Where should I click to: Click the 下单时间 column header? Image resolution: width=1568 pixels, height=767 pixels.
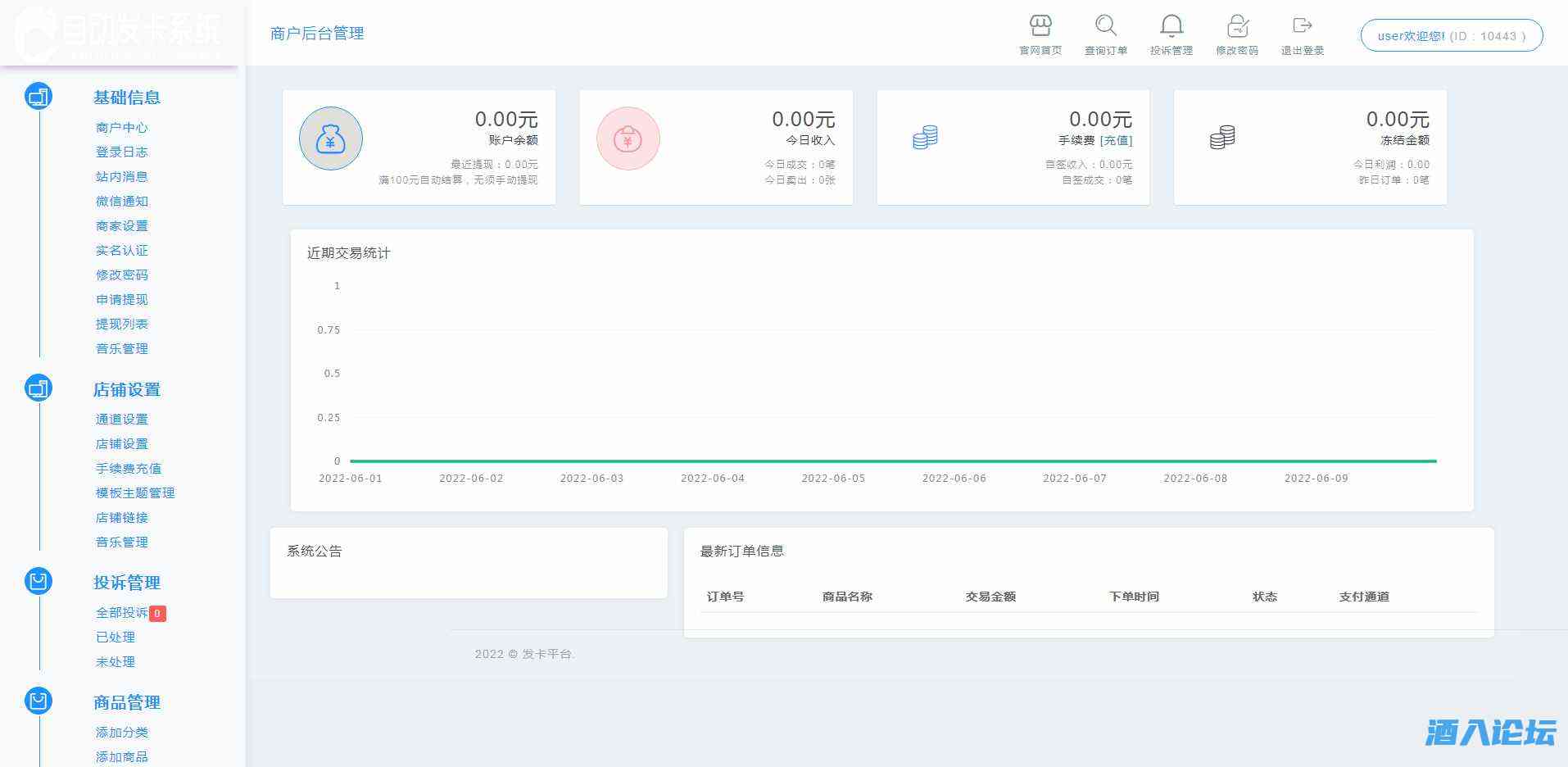1134,597
